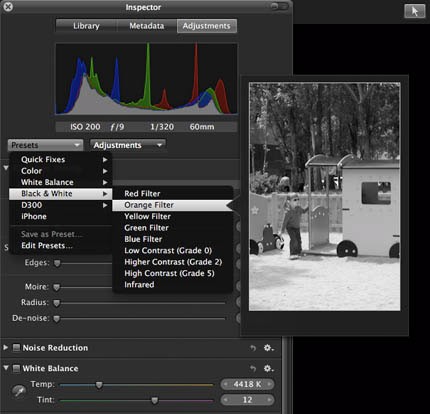Open the Black & White presets submenu
430x414 pixels.
click(x=60, y=194)
